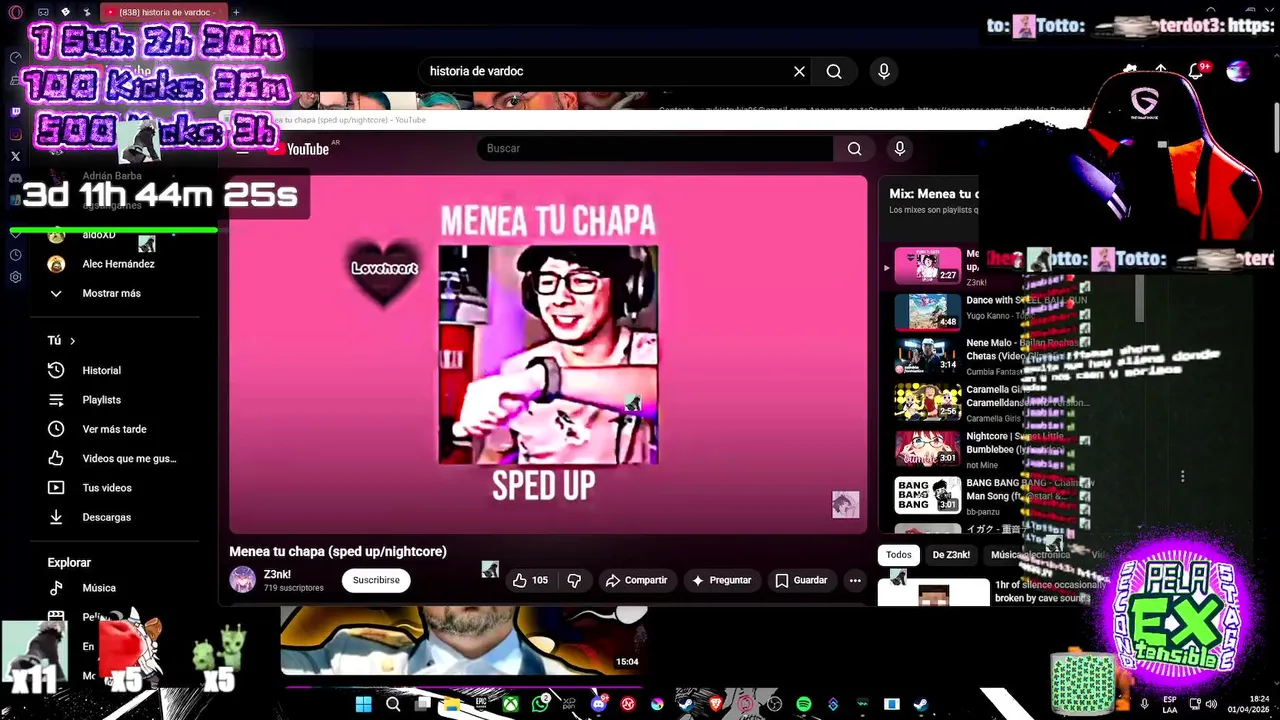Image resolution: width=1280 pixels, height=720 pixels.
Task: Open settings gear in the Opera sidebar
Action: coord(15,277)
